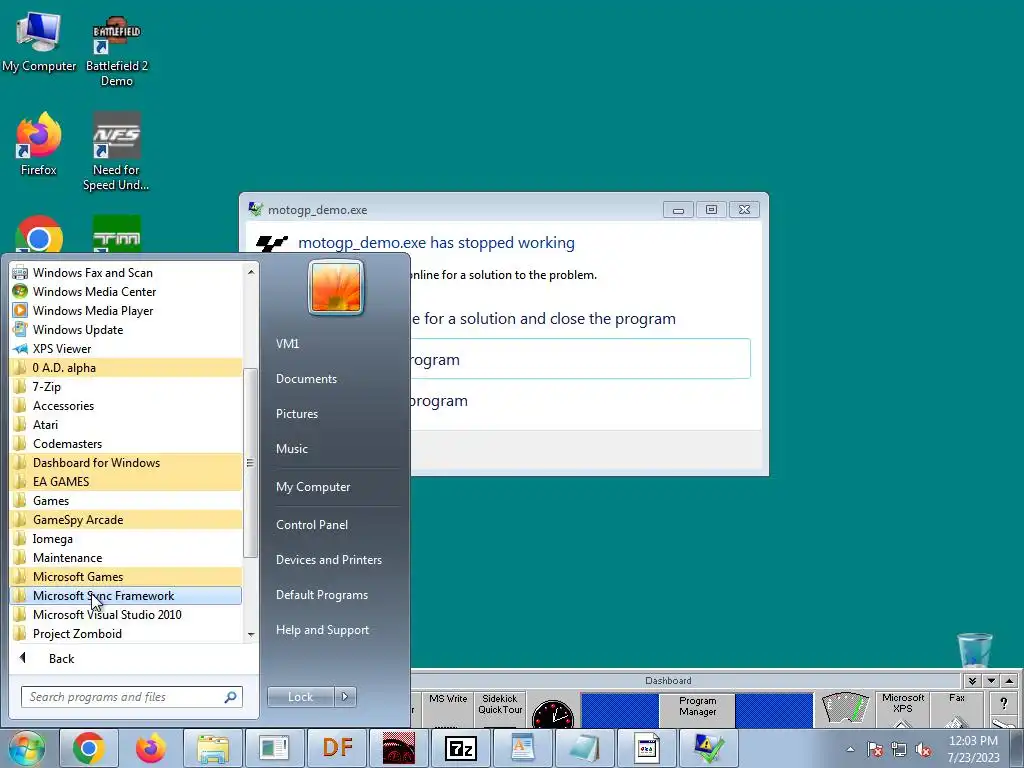1024x768 pixels.
Task: Click the Dashboard analog clock
Action: pos(552,714)
